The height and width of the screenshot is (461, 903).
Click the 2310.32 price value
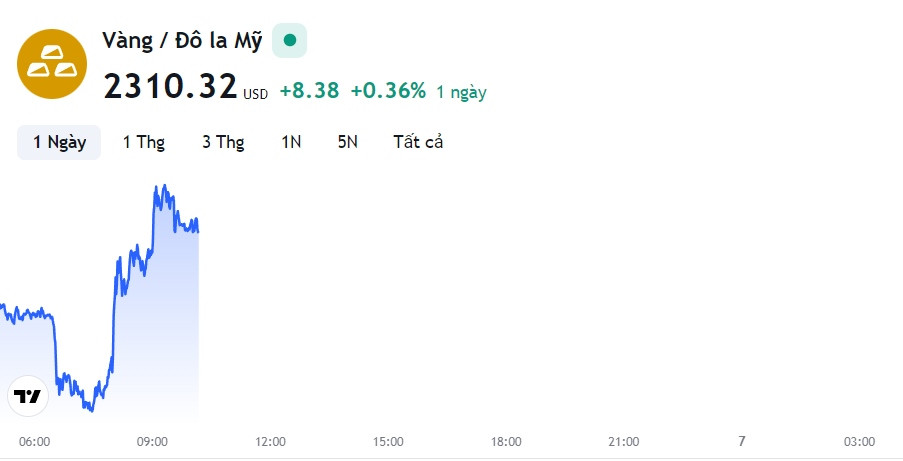[170, 86]
